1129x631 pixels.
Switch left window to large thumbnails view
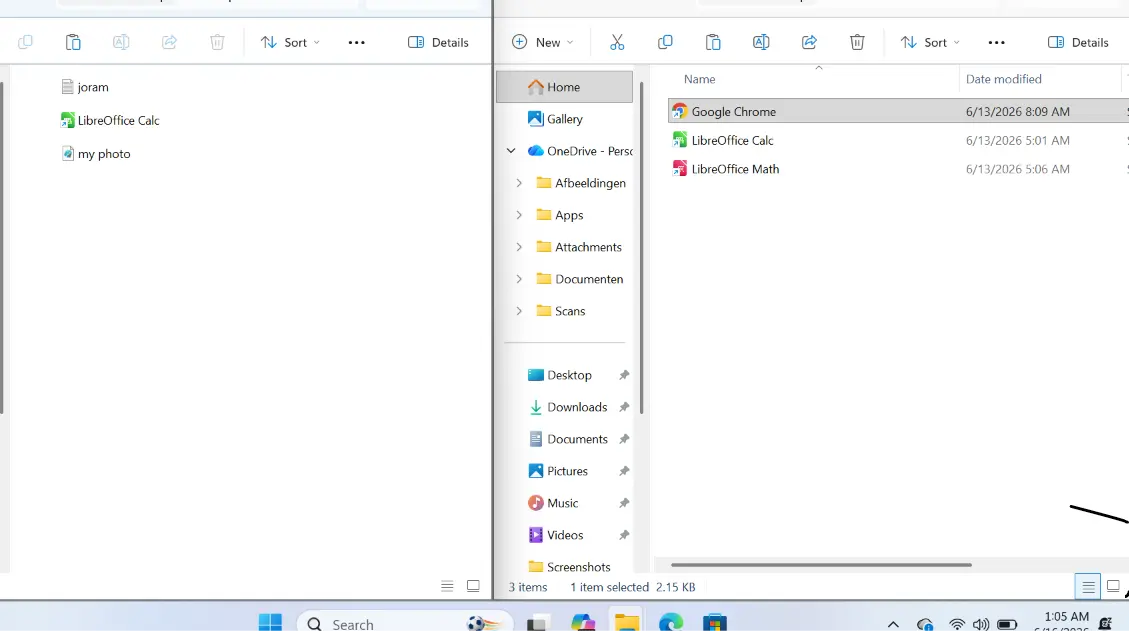[x=473, y=586]
